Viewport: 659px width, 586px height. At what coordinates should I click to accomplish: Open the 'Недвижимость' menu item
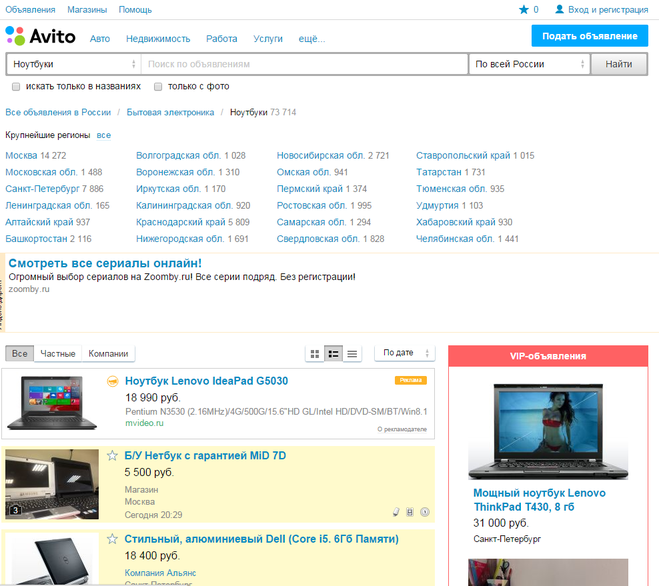158,39
